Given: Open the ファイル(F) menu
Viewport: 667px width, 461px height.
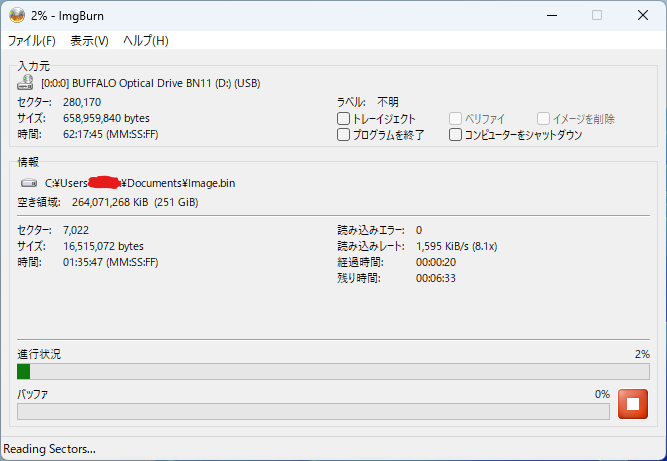Looking at the screenshot, I should [x=32, y=41].
